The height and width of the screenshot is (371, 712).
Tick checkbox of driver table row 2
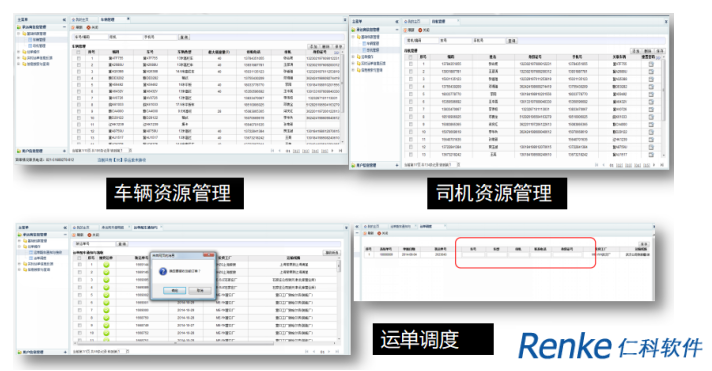click(x=410, y=72)
